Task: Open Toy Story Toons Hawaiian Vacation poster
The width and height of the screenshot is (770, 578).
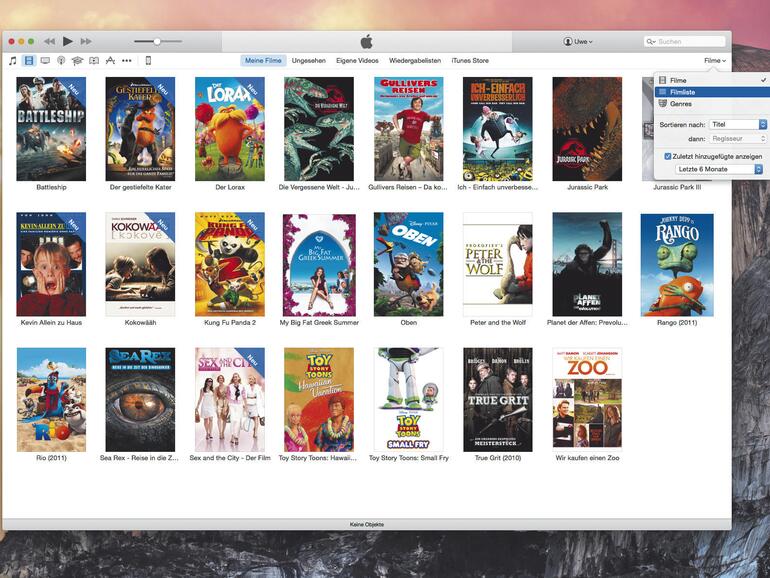Action: [x=319, y=400]
